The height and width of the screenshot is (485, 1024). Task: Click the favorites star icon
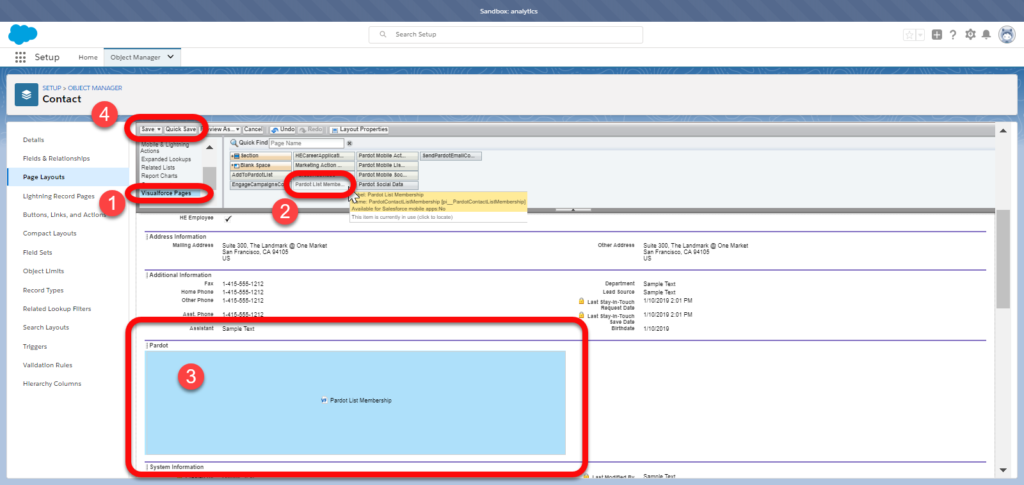(908, 35)
